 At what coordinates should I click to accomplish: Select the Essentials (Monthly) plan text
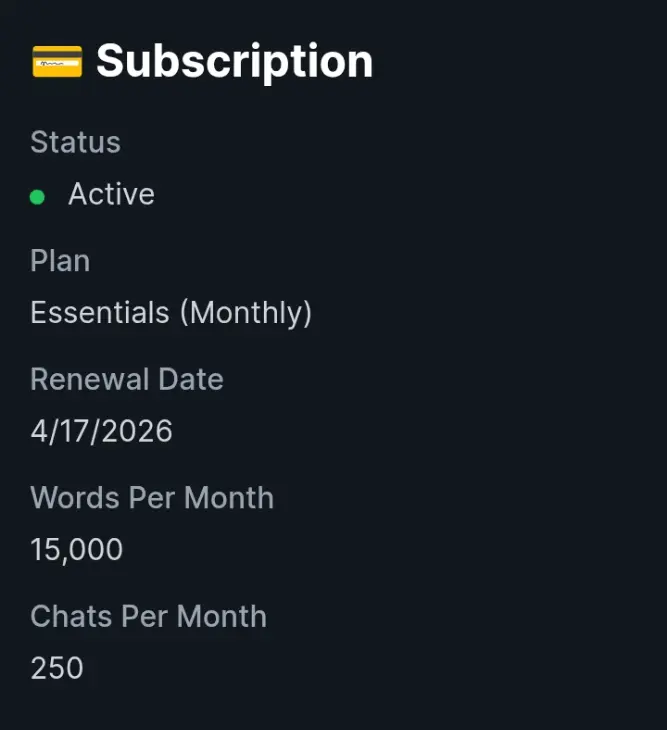[171, 312]
